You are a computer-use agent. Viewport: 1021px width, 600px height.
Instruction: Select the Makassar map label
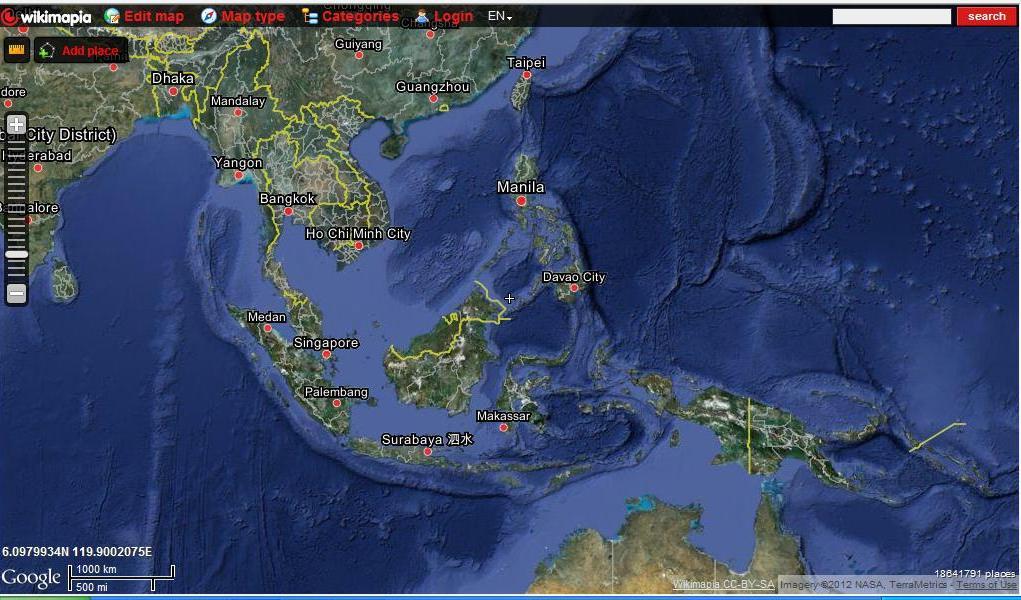503,416
